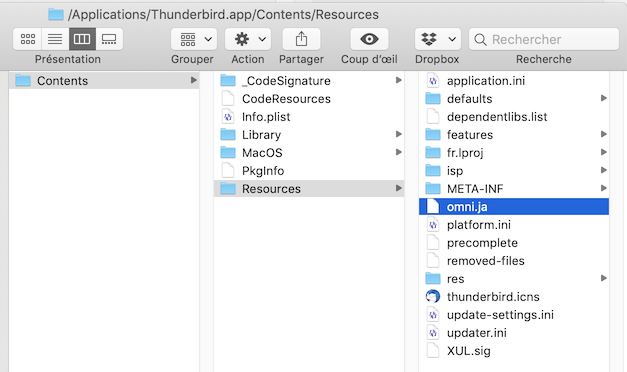Screen dimensions: 627x372
Task: Click the Info.plist file icon
Action: click(228, 117)
